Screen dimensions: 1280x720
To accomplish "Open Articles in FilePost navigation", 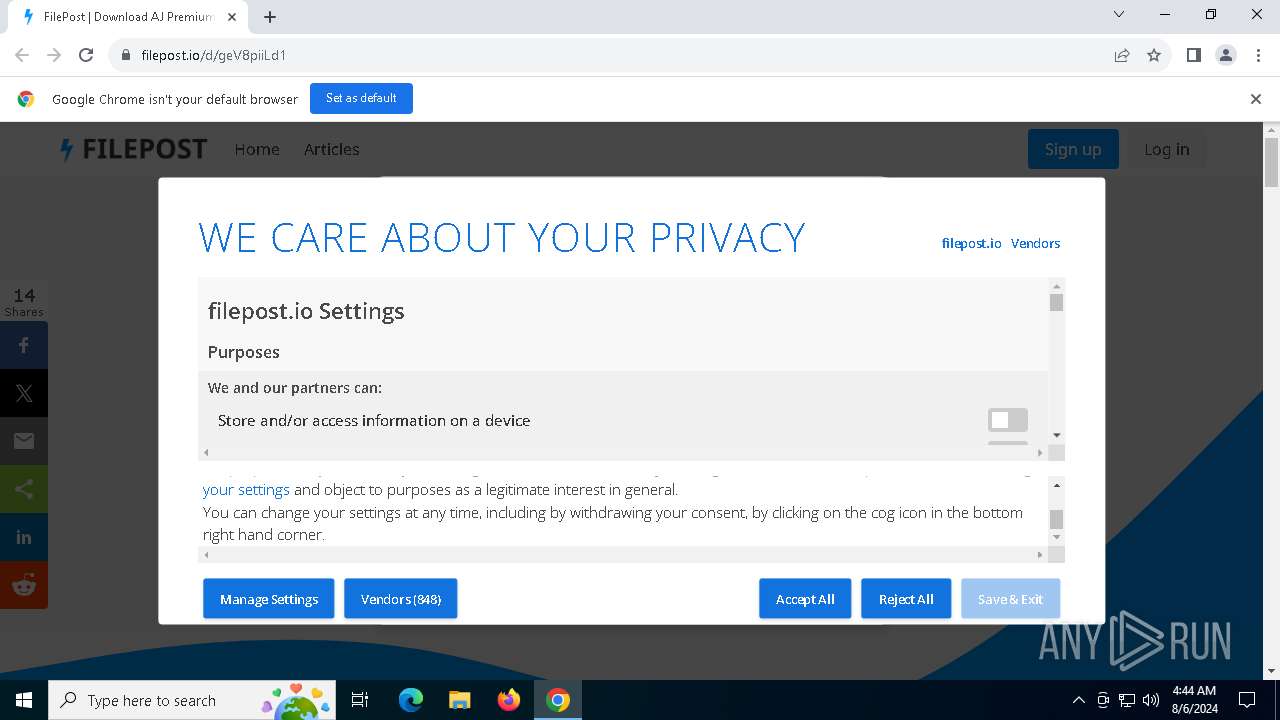I will click(x=332, y=149).
